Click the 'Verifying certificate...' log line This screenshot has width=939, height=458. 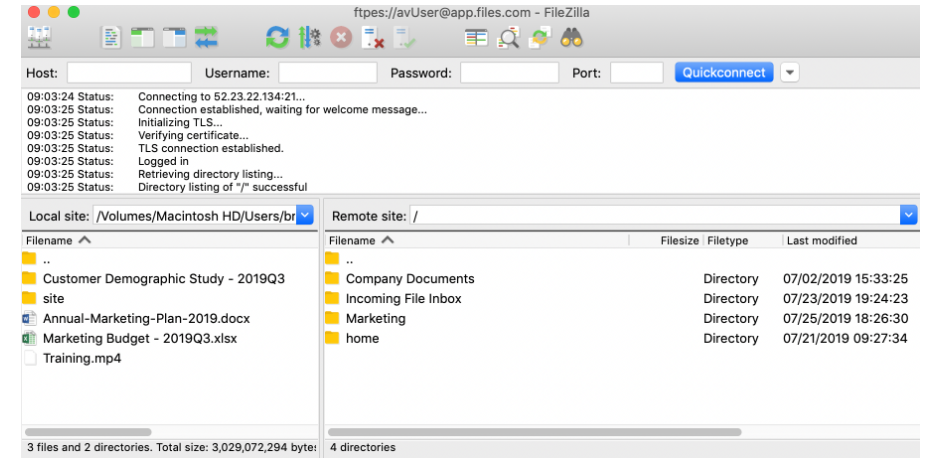click(193, 135)
